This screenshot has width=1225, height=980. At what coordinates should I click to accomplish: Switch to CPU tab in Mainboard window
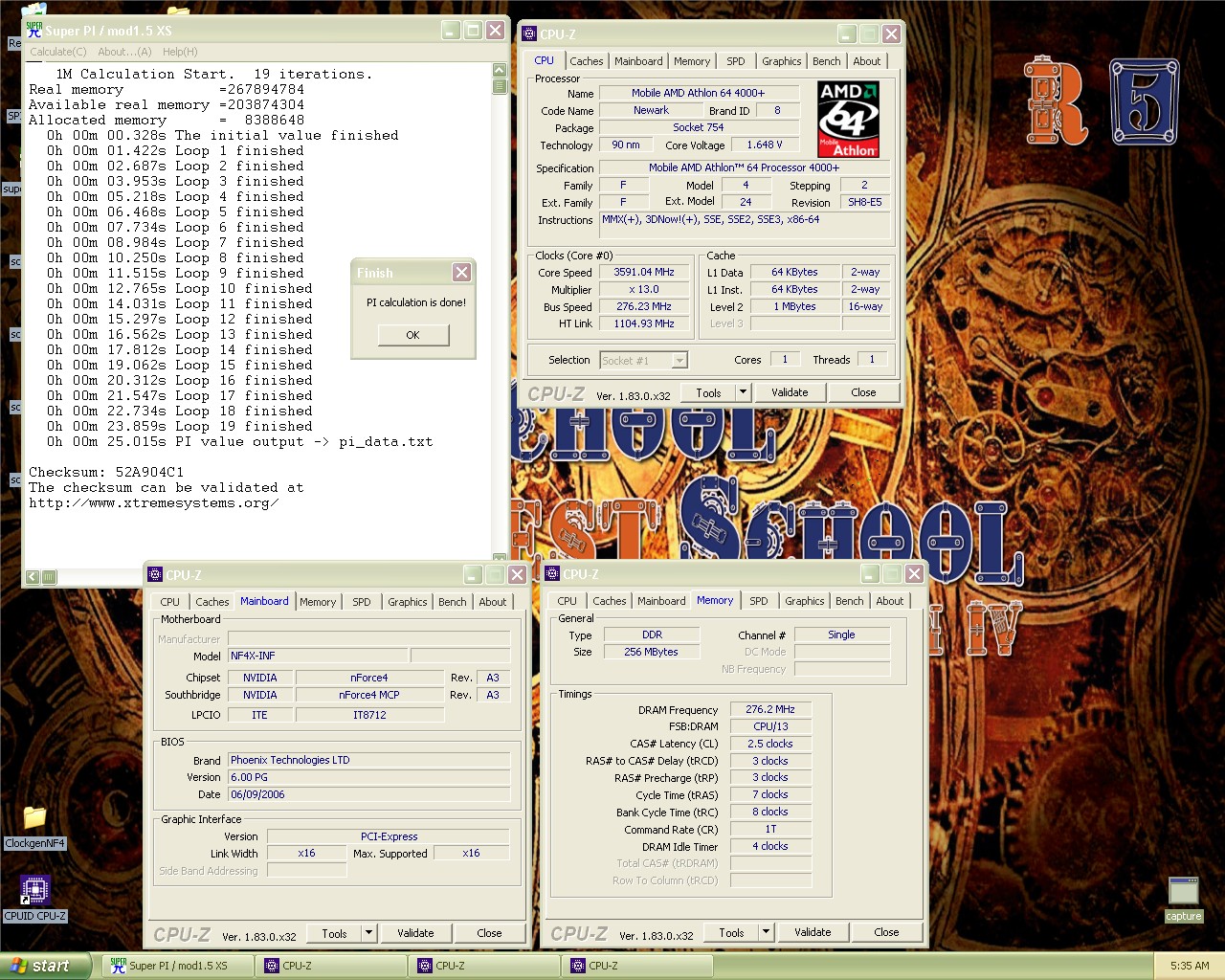coord(169,602)
